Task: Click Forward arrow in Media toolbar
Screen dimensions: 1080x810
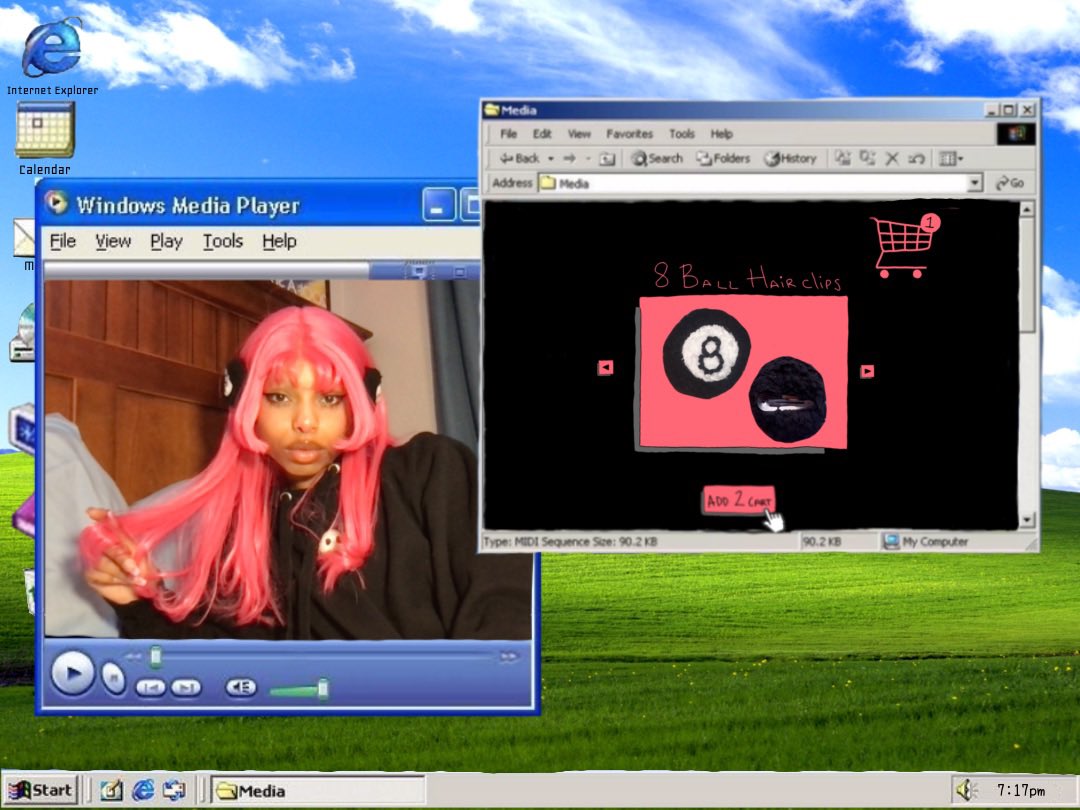Action: click(x=570, y=158)
